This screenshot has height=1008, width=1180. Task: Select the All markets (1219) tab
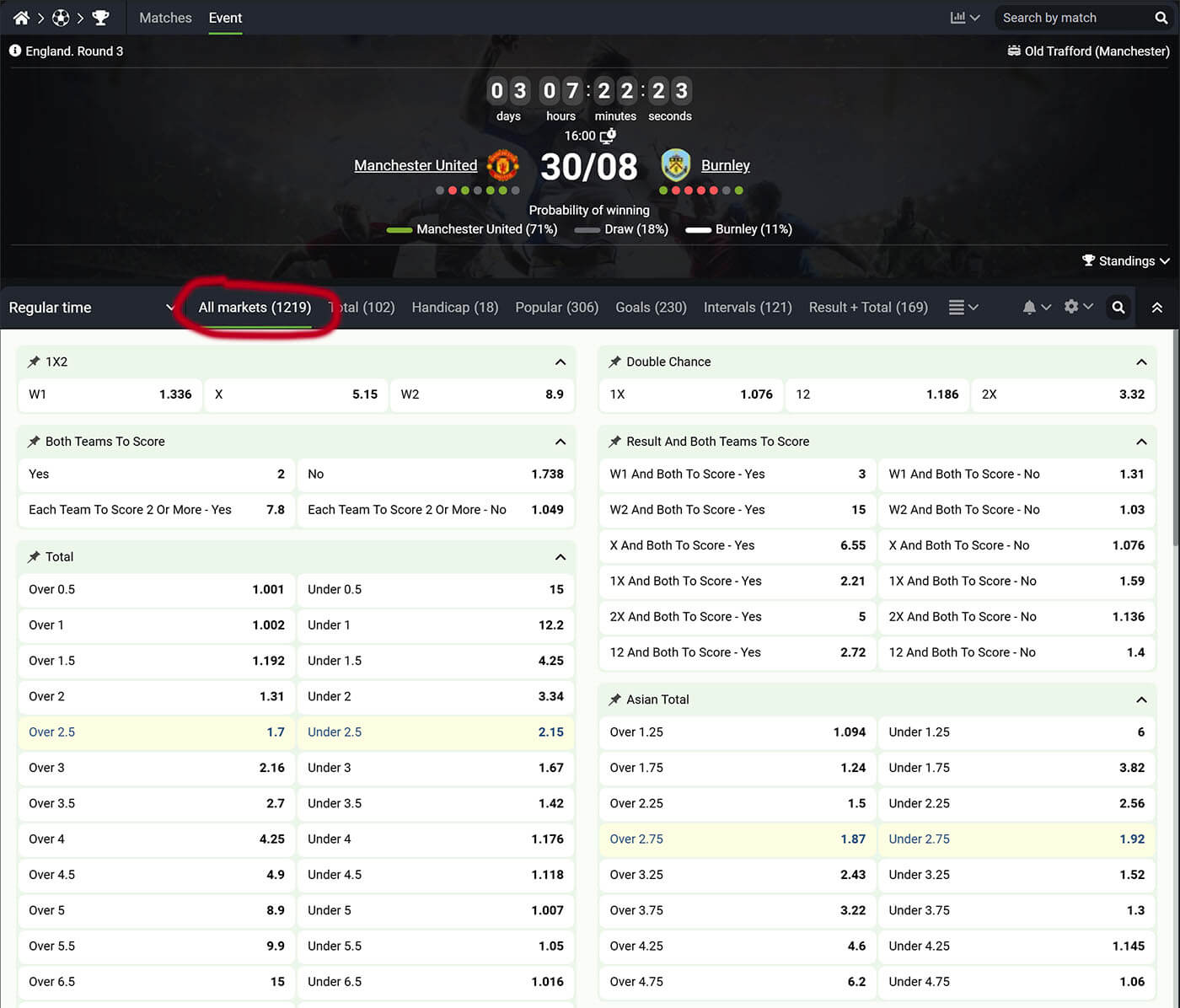pos(255,308)
